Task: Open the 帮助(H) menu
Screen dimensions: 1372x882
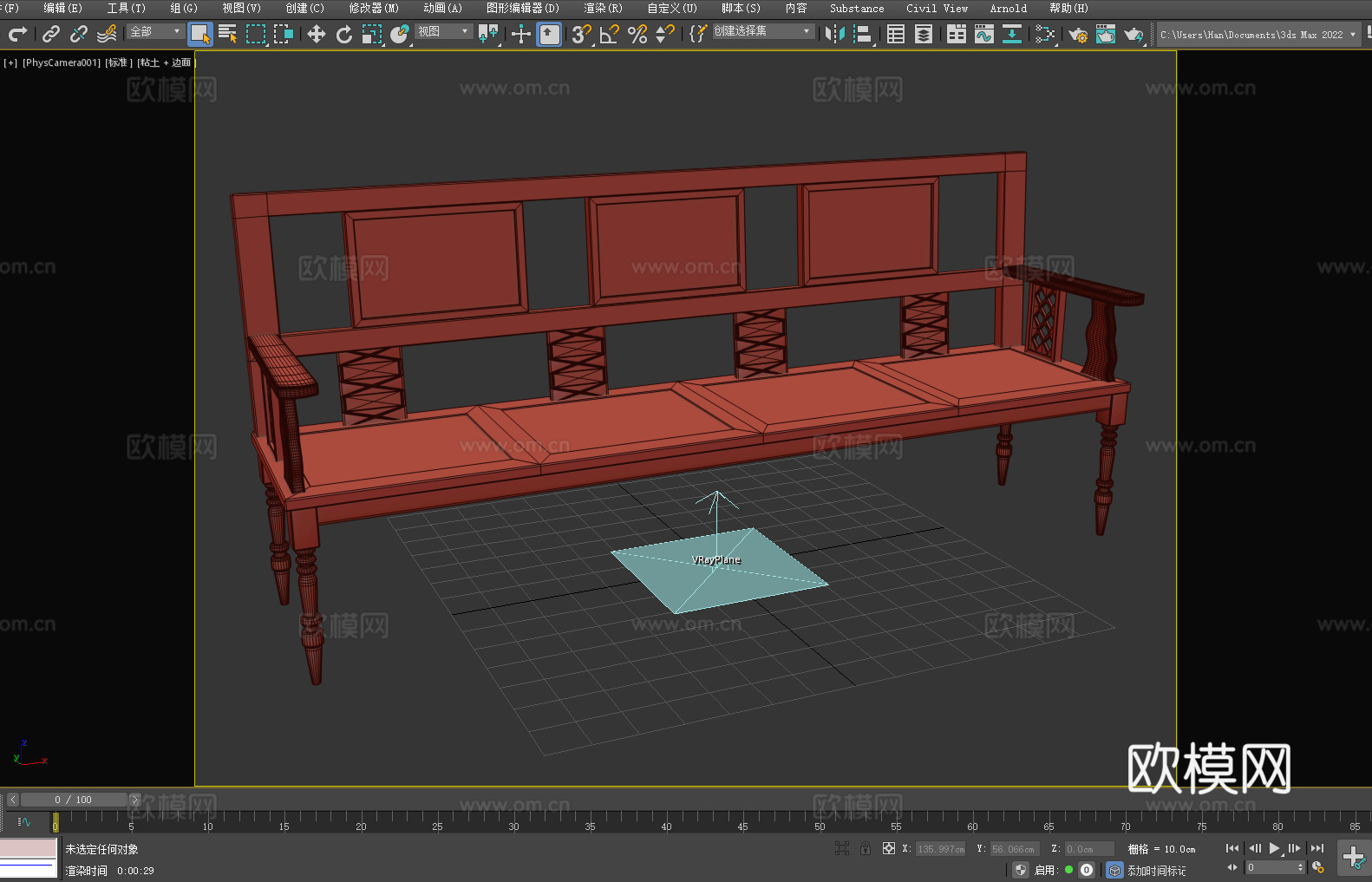Action: pos(1068,8)
